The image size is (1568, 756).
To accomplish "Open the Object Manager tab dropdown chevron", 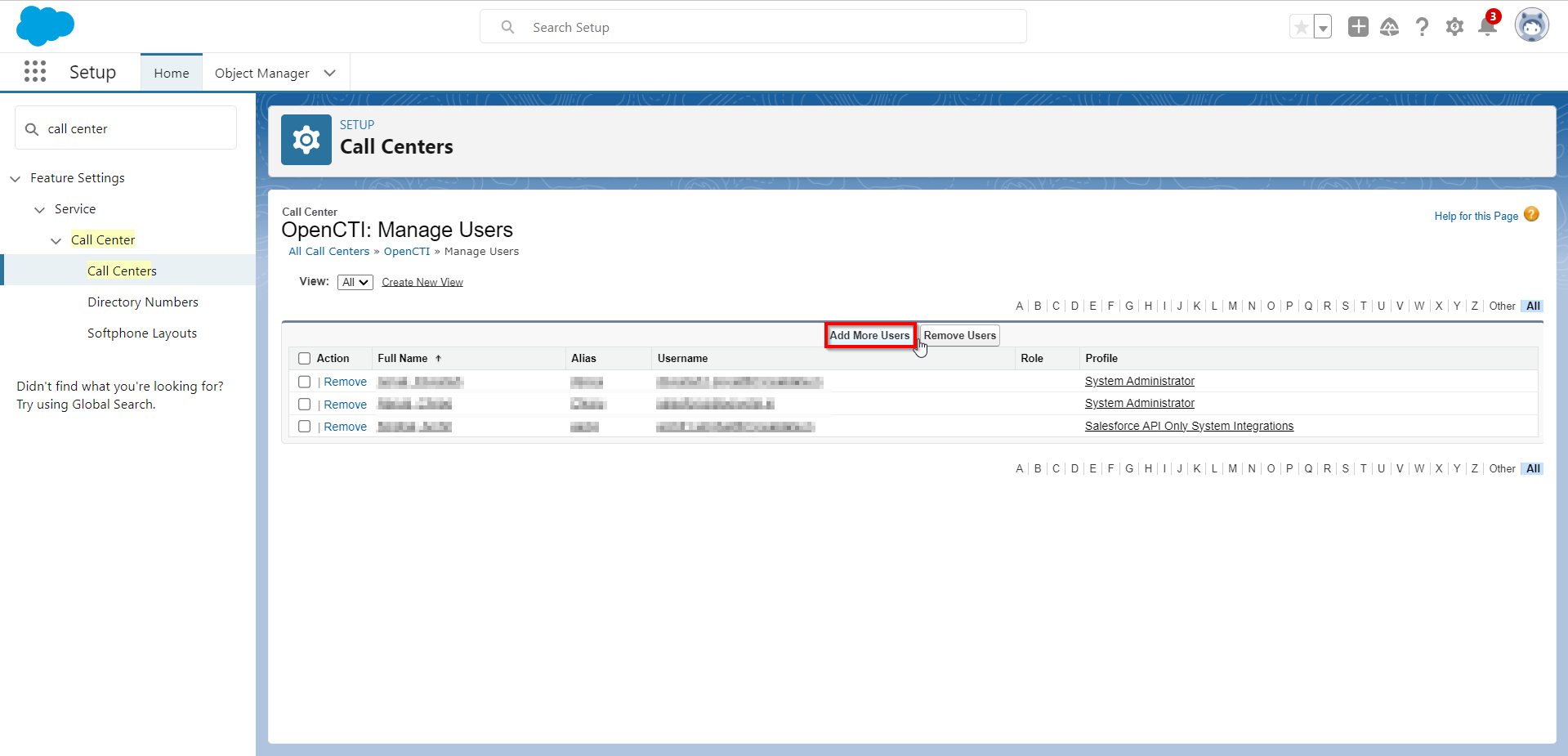I will 330,73.
